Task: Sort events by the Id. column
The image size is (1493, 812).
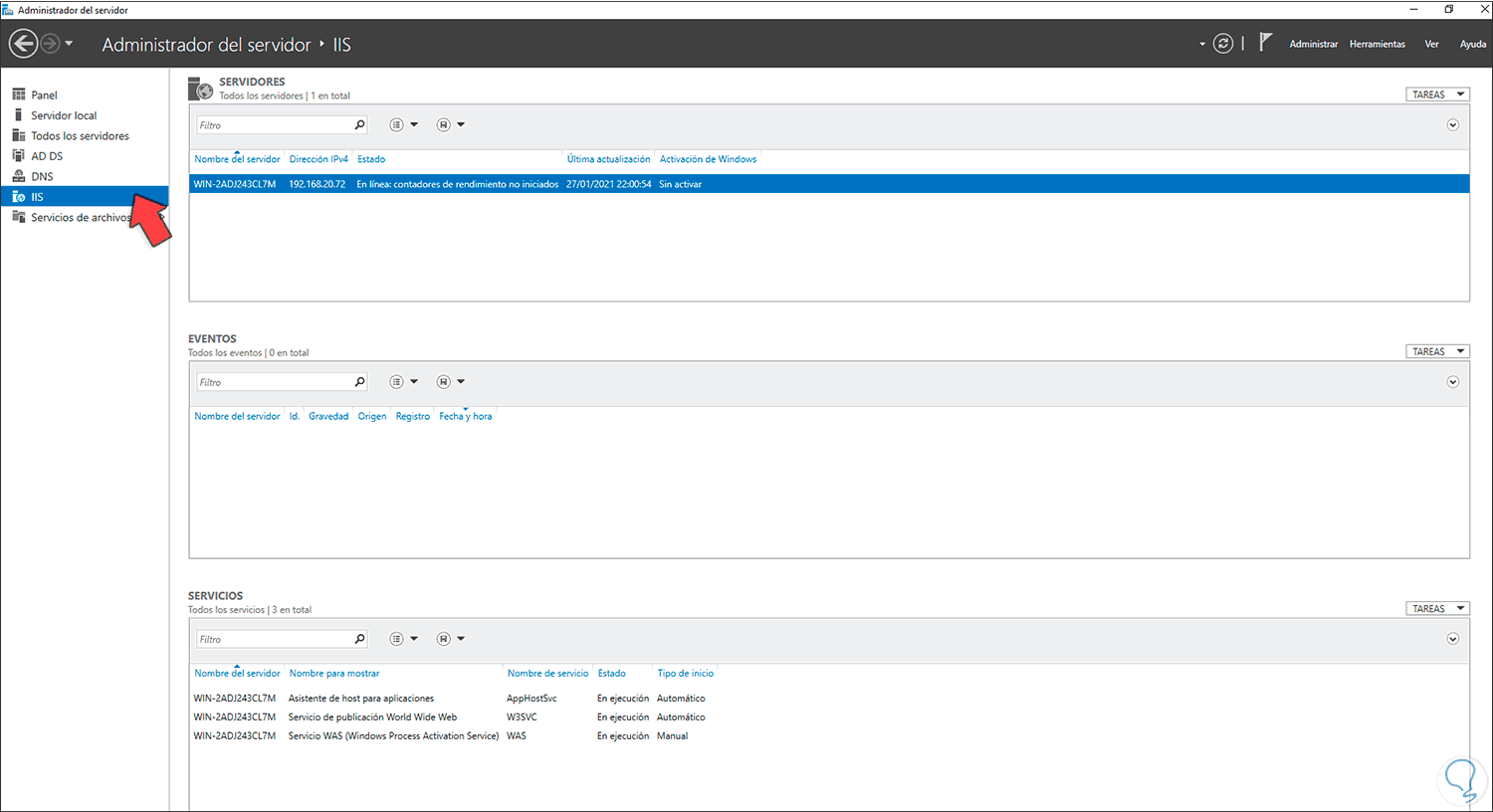Action: (295, 416)
